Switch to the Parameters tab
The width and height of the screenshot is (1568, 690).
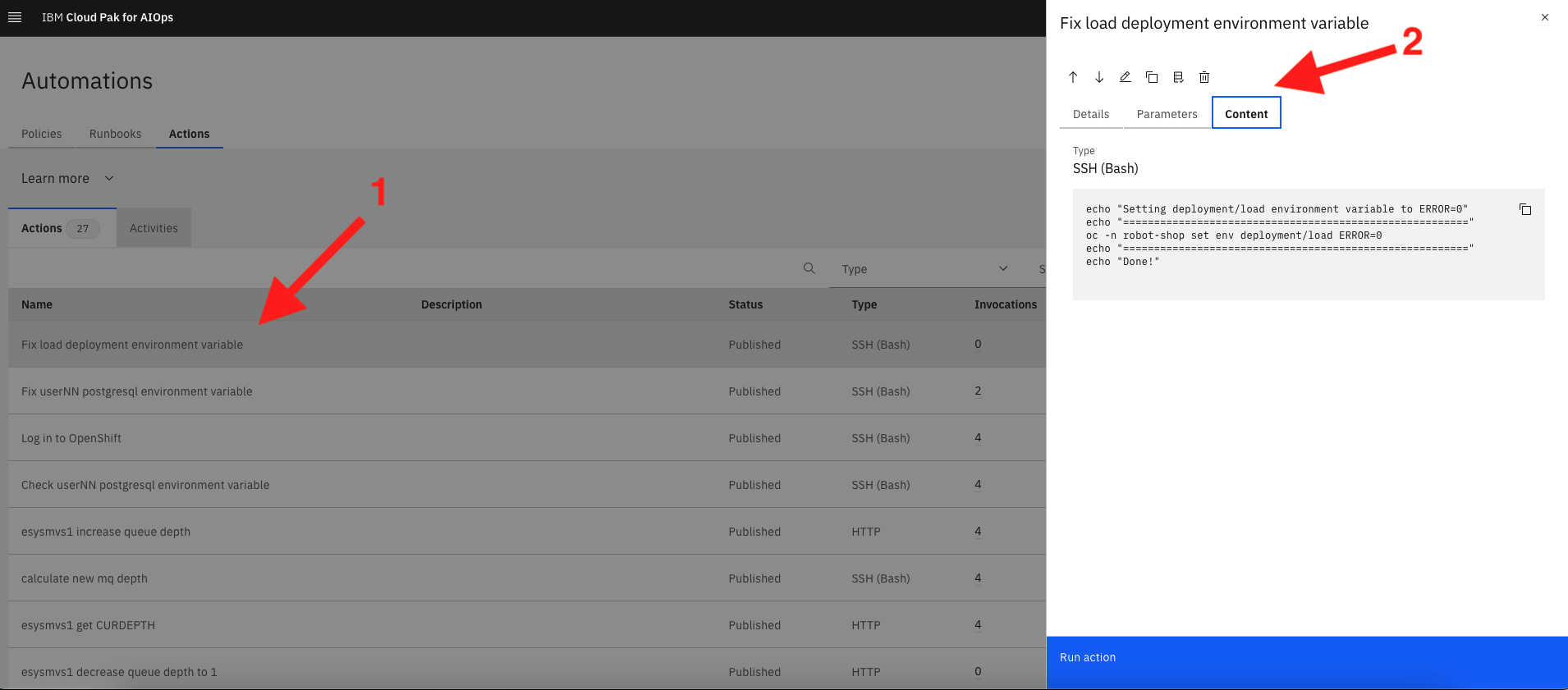point(1167,114)
